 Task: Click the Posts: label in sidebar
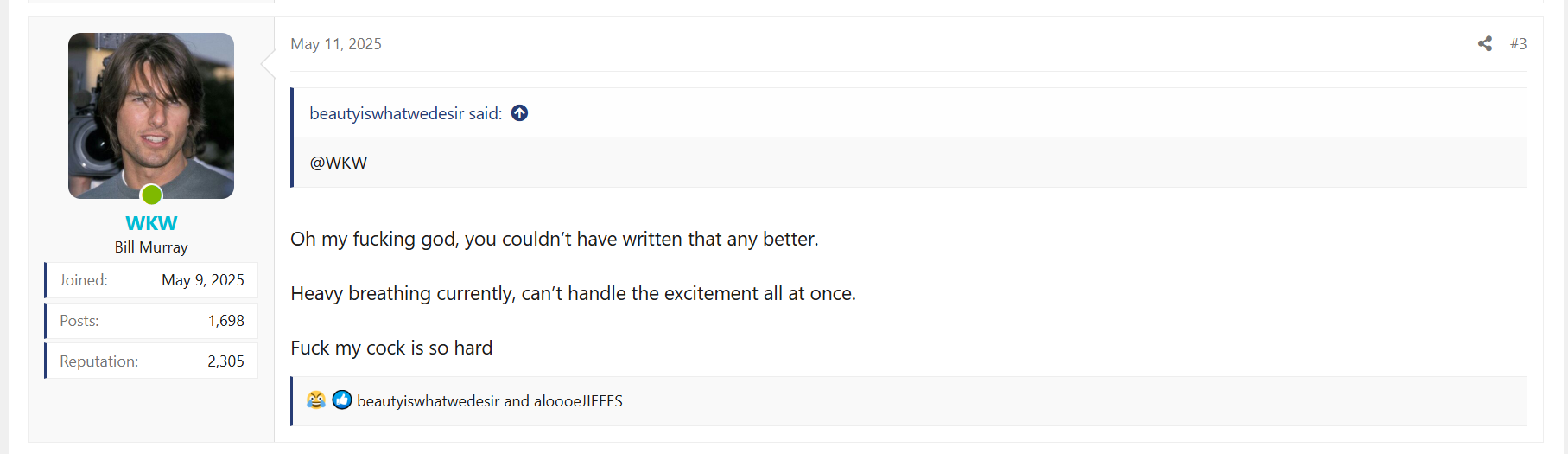point(79,321)
